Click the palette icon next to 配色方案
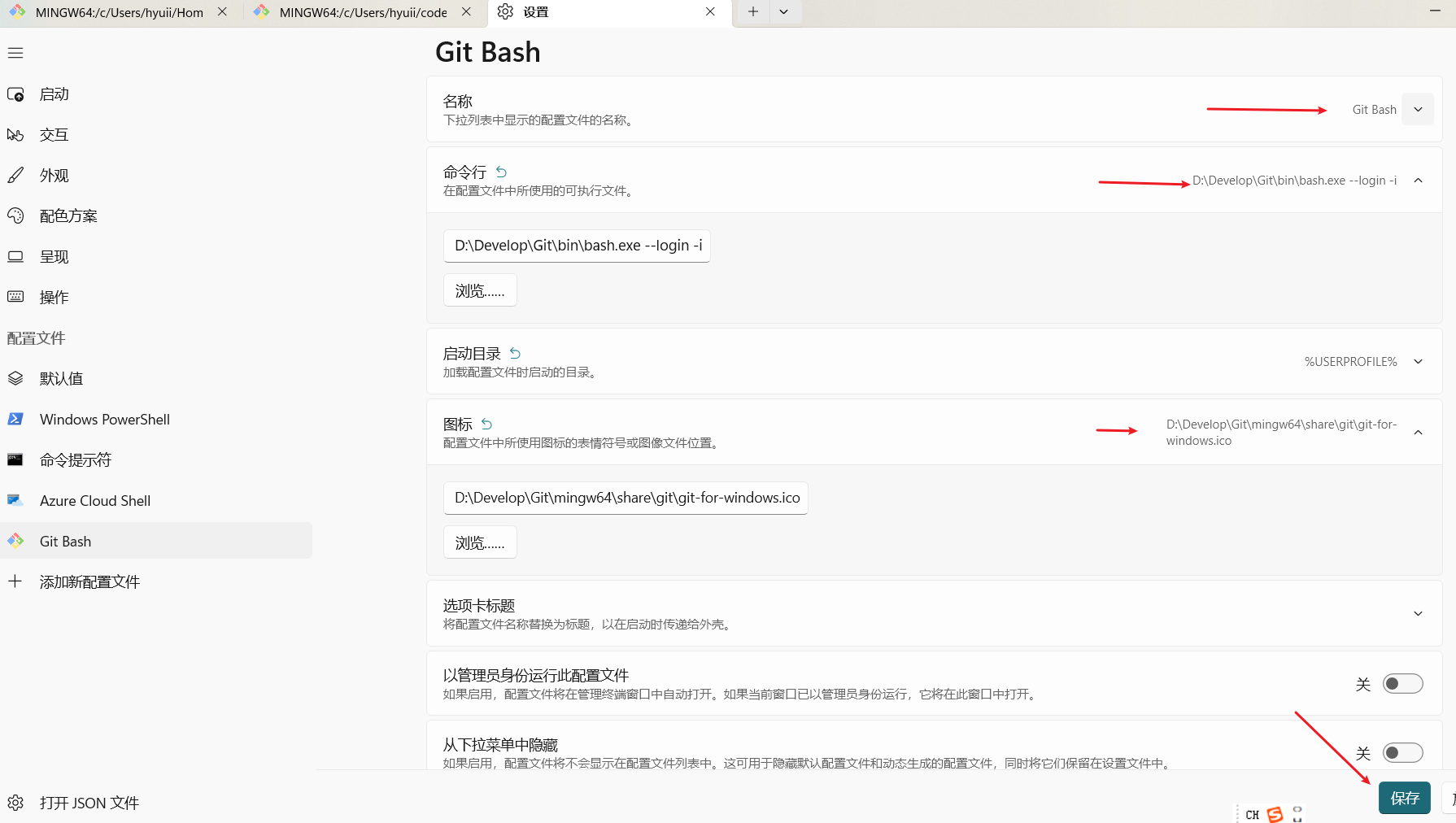This screenshot has height=823, width=1456. point(15,216)
